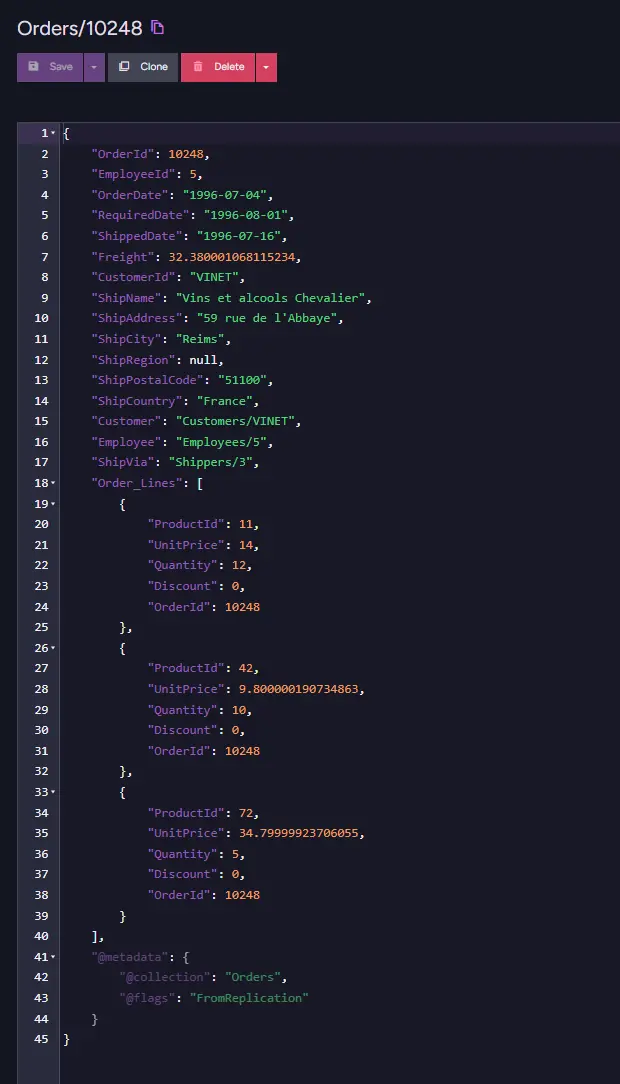The height and width of the screenshot is (1084, 620).
Task: Click the trash icon in Delete button
Action: pos(198,66)
